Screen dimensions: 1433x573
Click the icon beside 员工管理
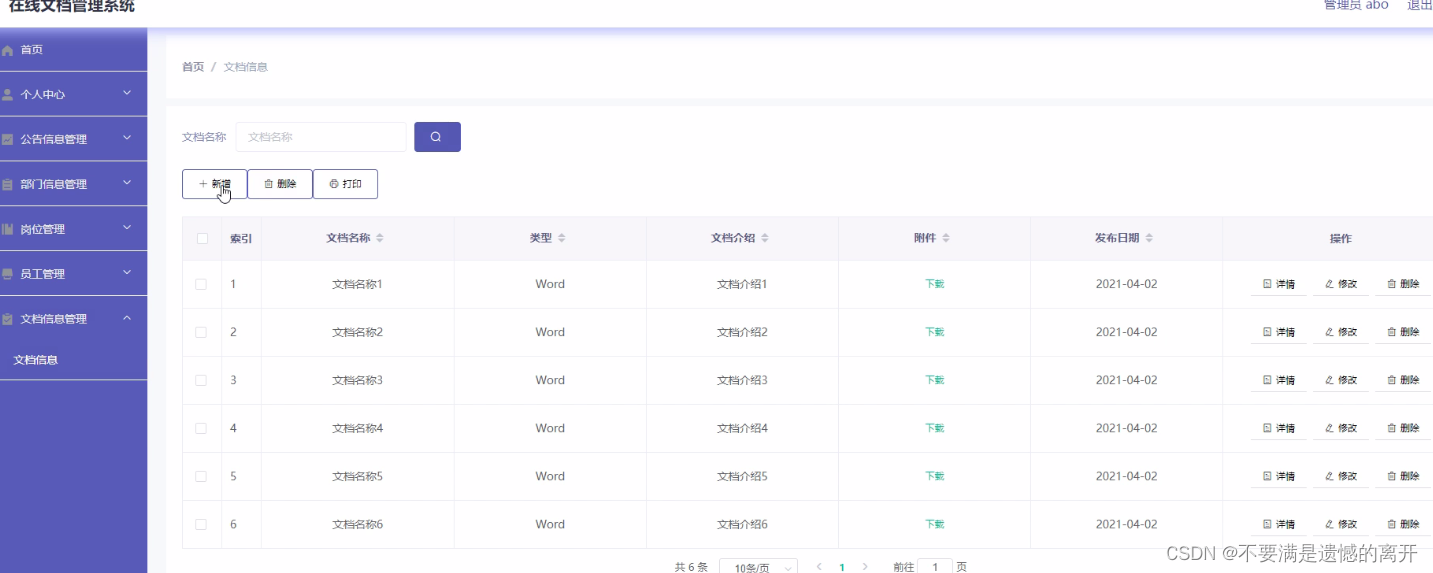tap(8, 274)
